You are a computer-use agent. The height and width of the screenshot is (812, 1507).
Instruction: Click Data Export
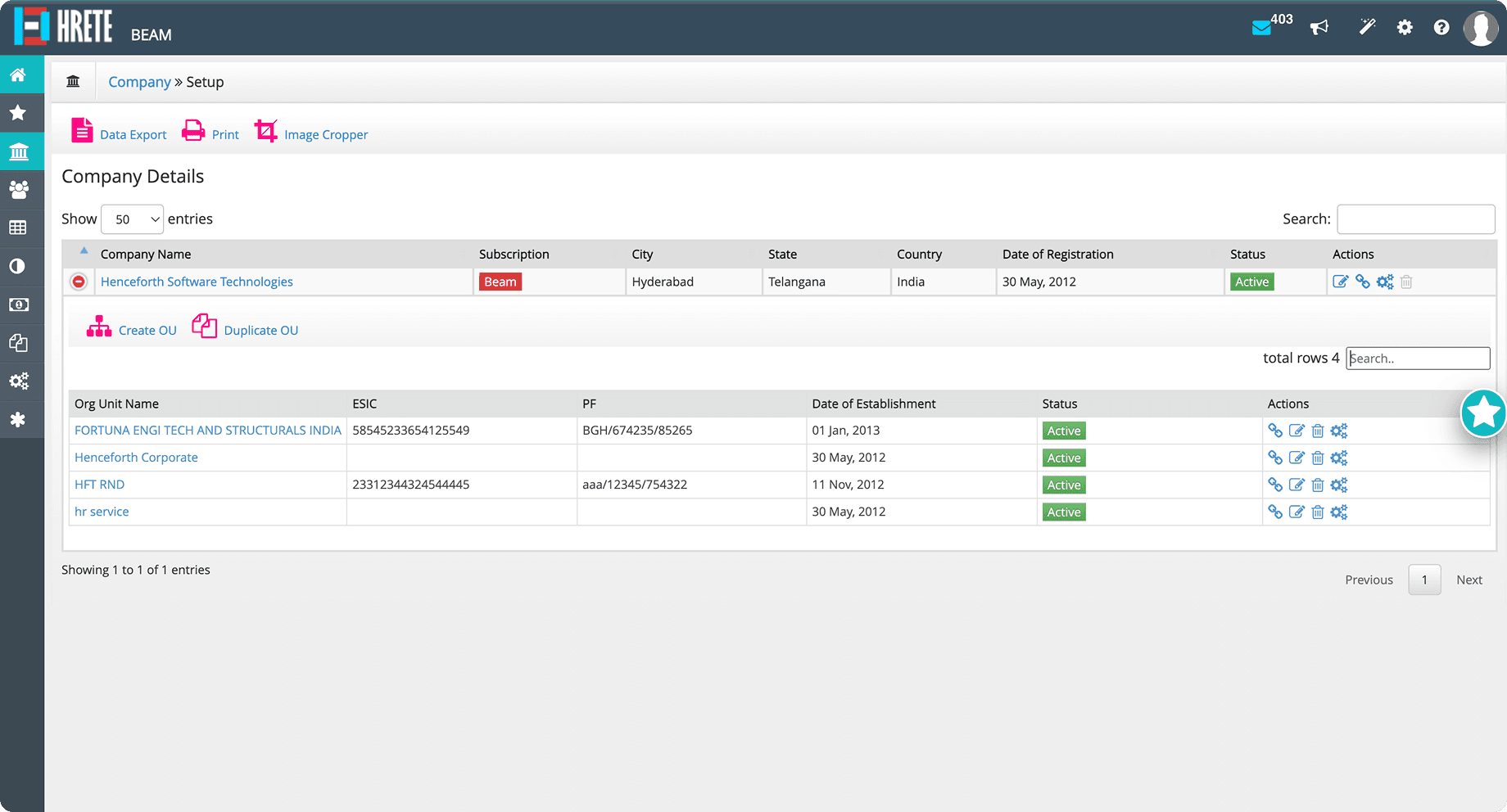tap(119, 132)
